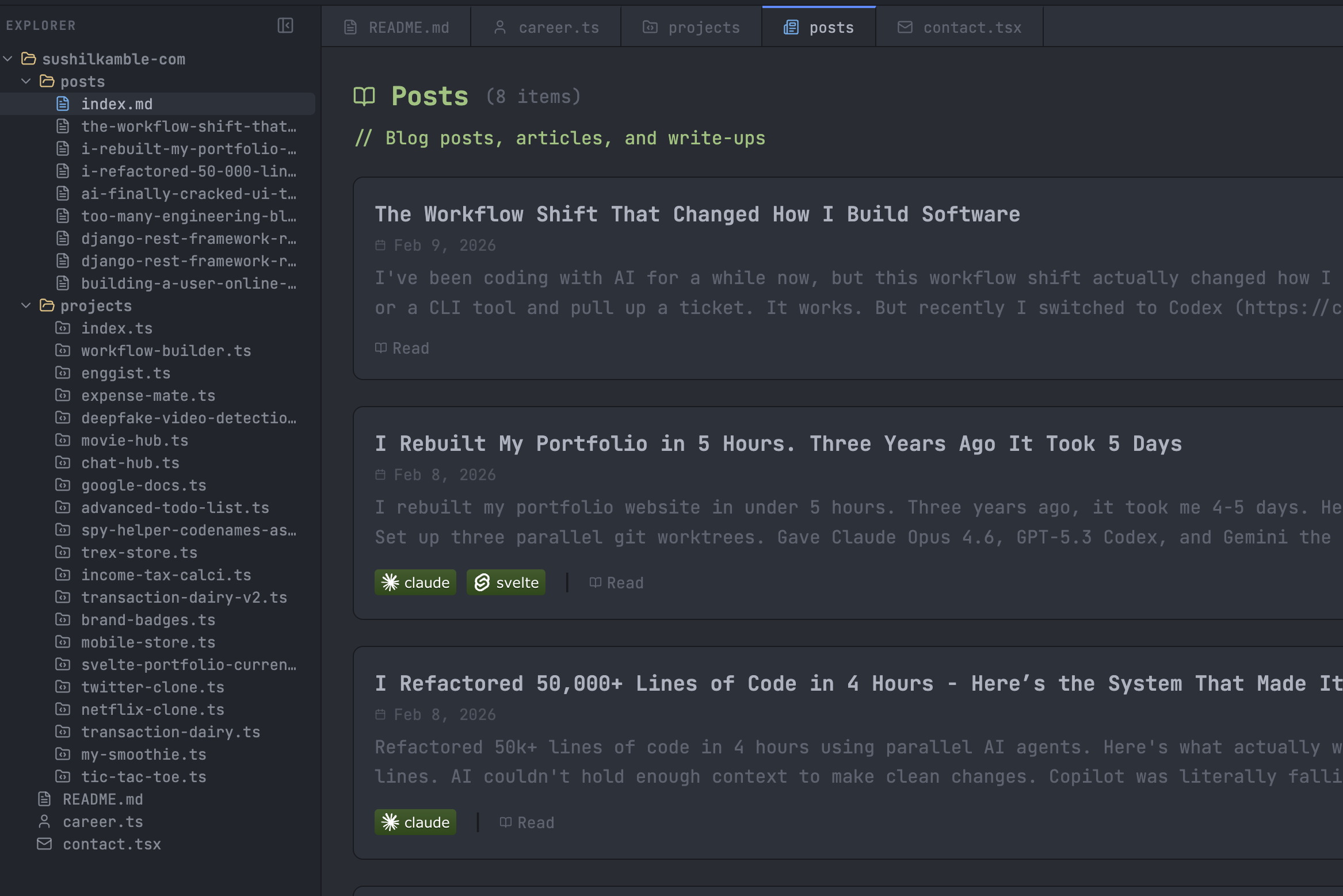Toggle the svelte tag filter
Image resolution: width=1343 pixels, height=896 pixels.
pyautogui.click(x=505, y=582)
